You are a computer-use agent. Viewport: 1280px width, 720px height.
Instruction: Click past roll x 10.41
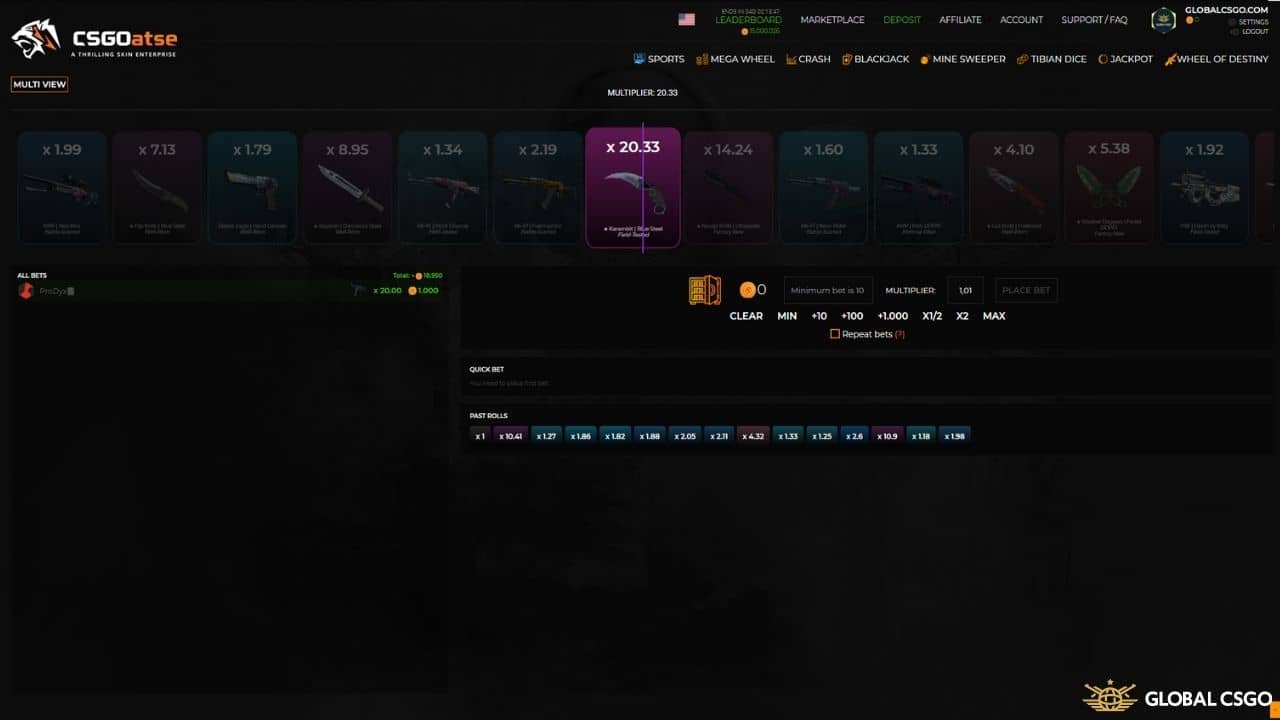click(x=511, y=436)
